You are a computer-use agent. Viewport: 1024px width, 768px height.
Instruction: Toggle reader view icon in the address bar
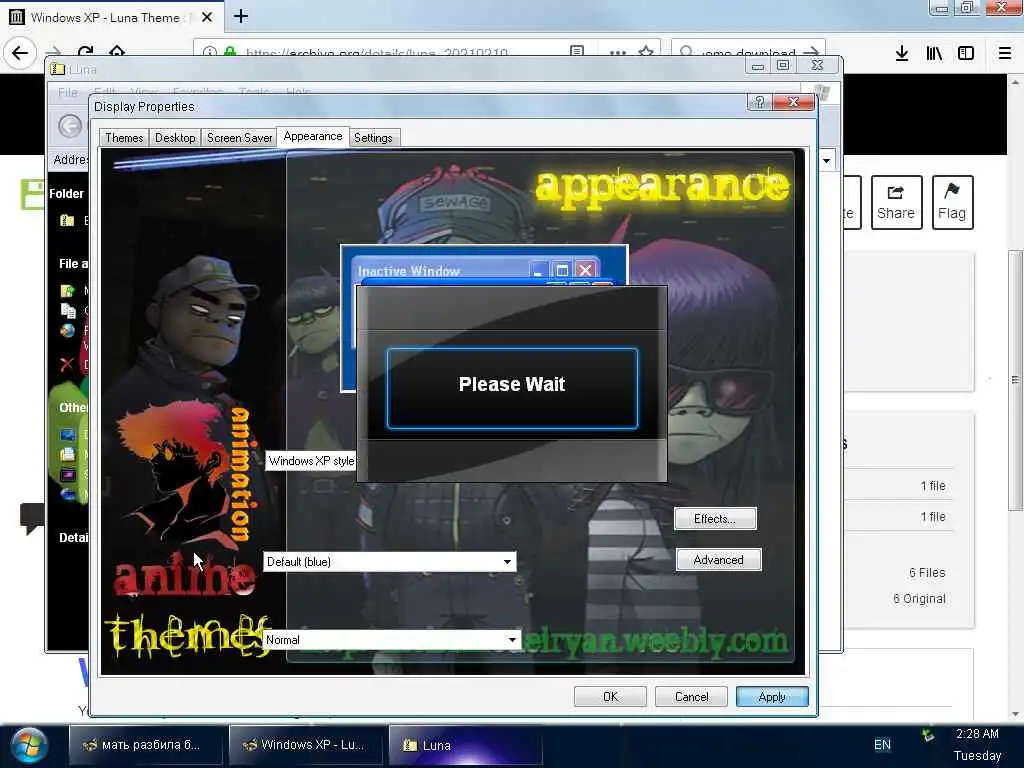[577, 51]
